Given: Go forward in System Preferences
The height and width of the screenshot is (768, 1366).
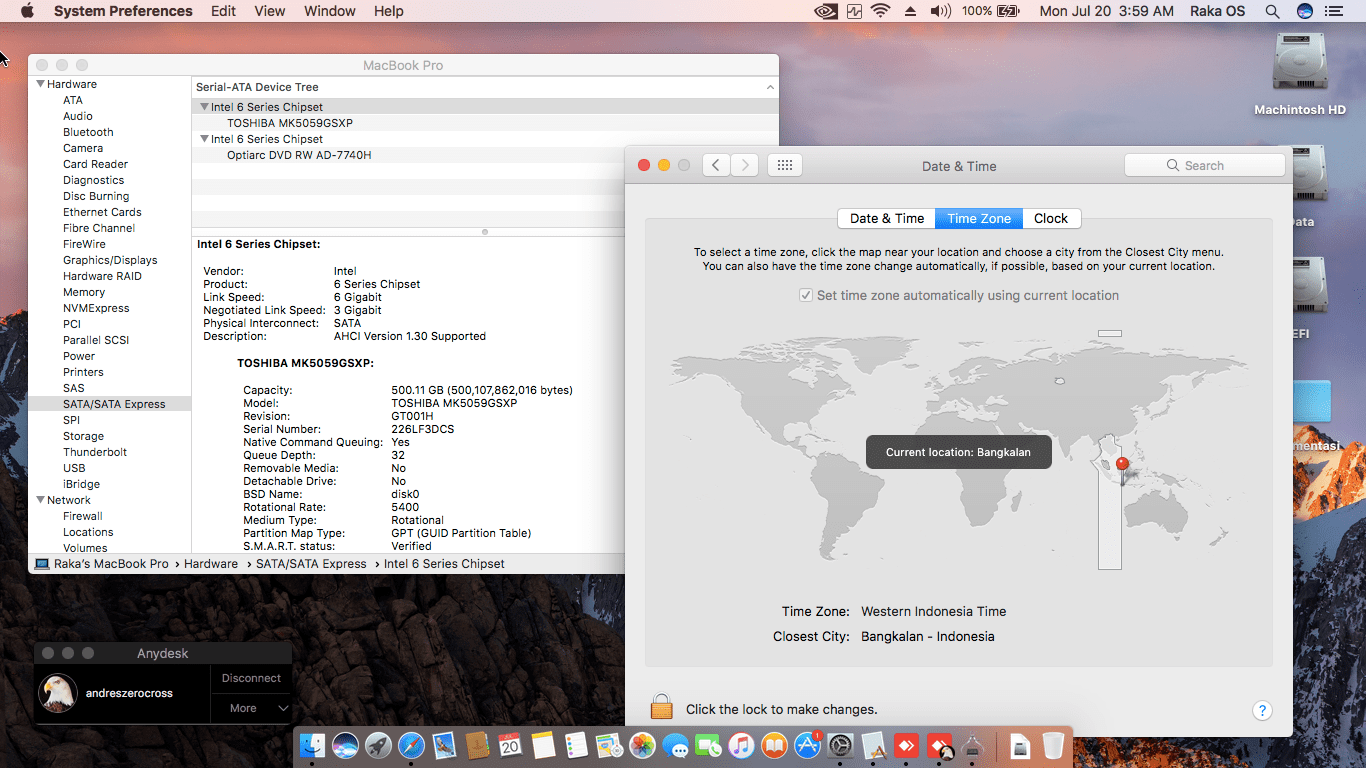Looking at the screenshot, I should click(x=744, y=166).
